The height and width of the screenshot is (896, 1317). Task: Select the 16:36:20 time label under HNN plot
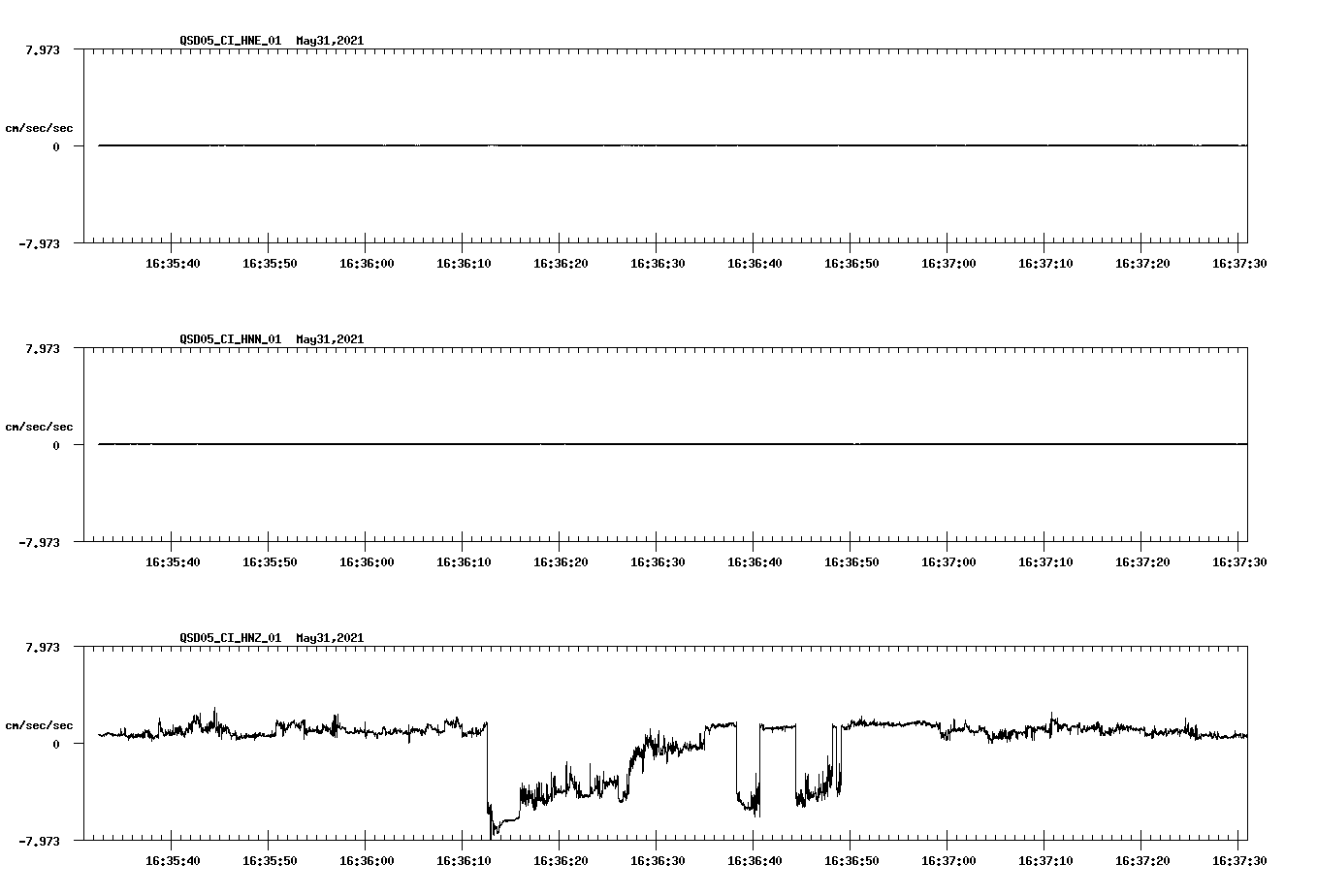coord(561,562)
